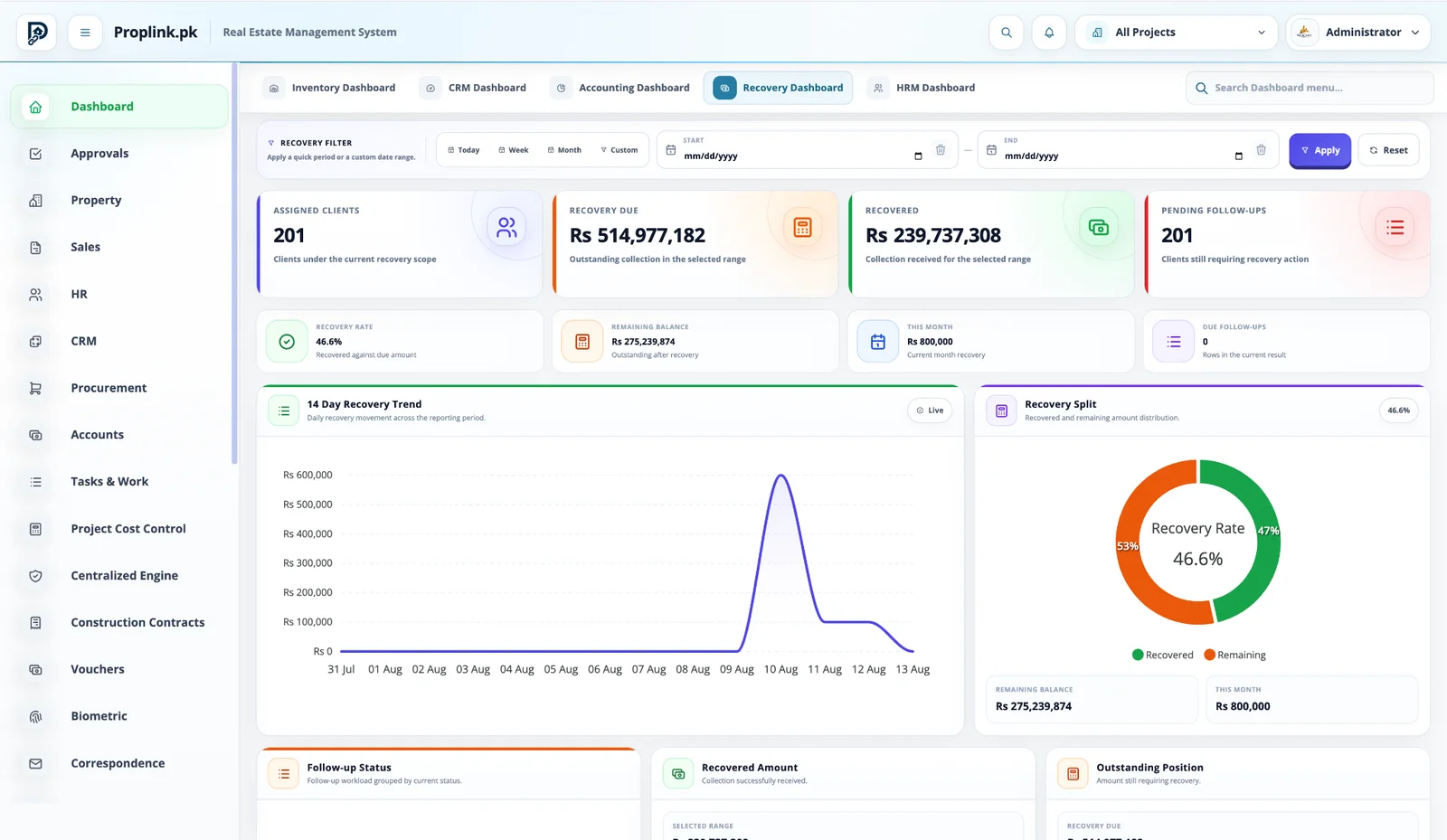
Task: Toggle the hamburger sidebar menu button
Action: click(x=85, y=33)
